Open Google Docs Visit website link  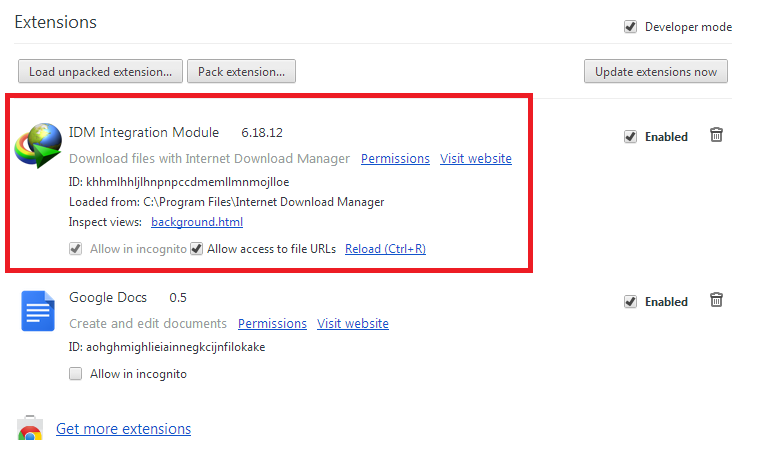tap(353, 324)
